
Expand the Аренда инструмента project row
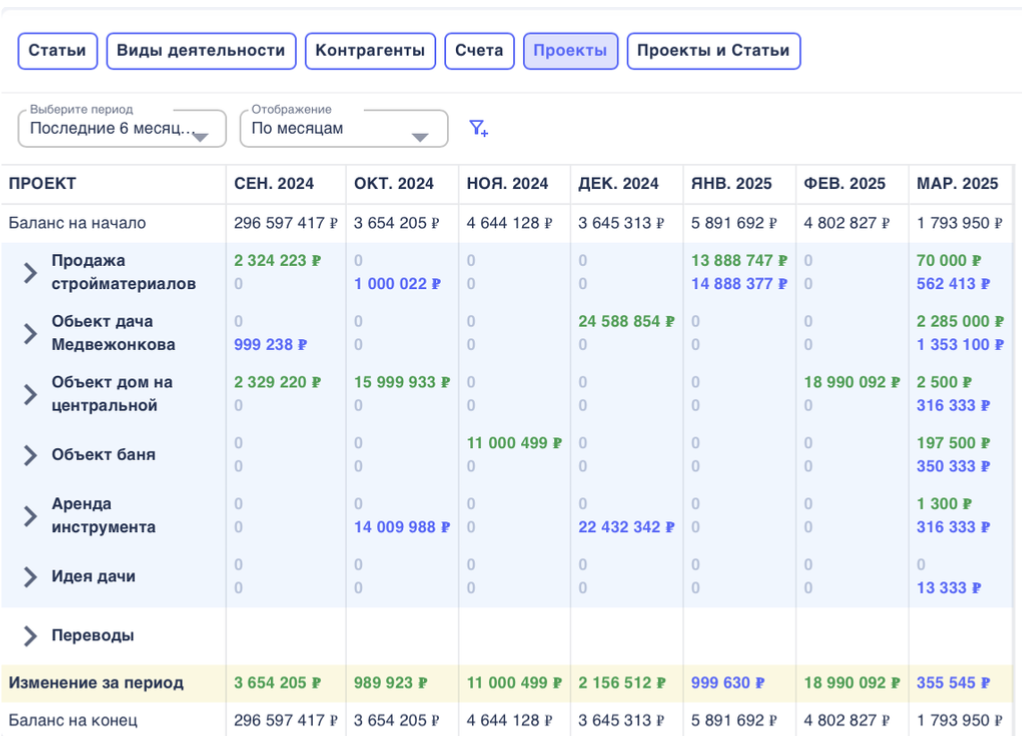click(31, 516)
